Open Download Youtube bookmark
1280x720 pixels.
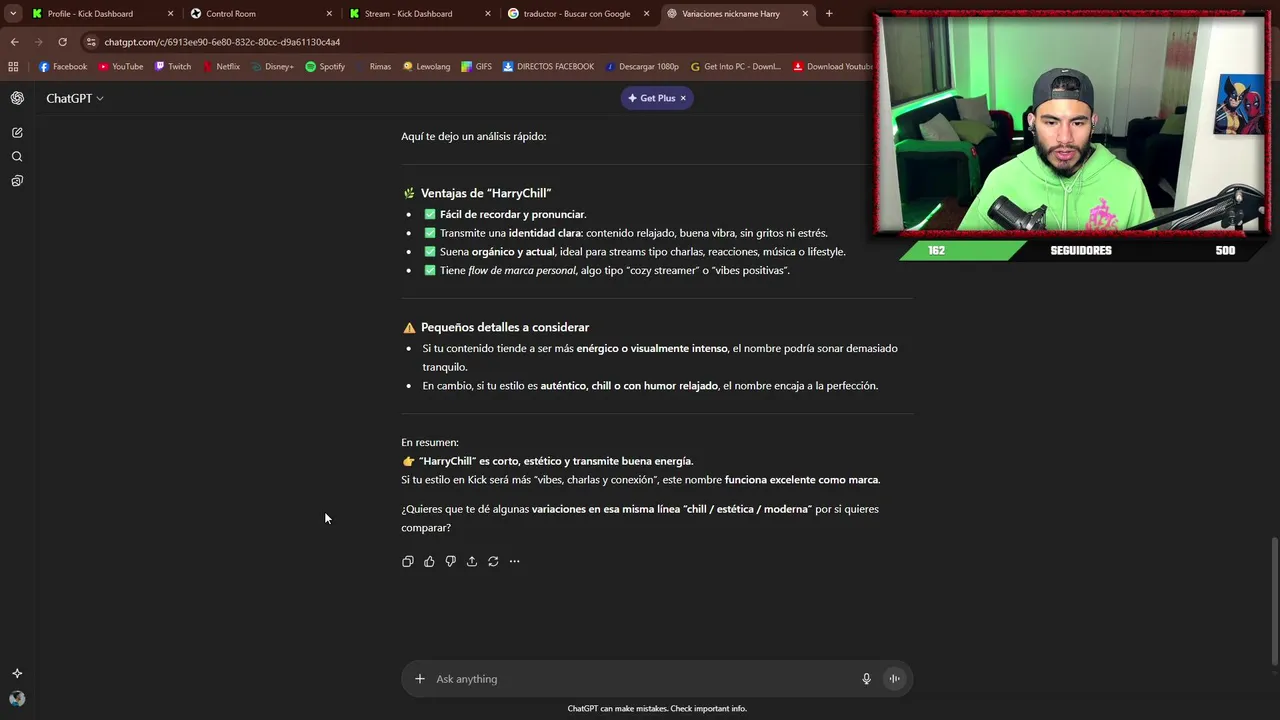pos(833,67)
